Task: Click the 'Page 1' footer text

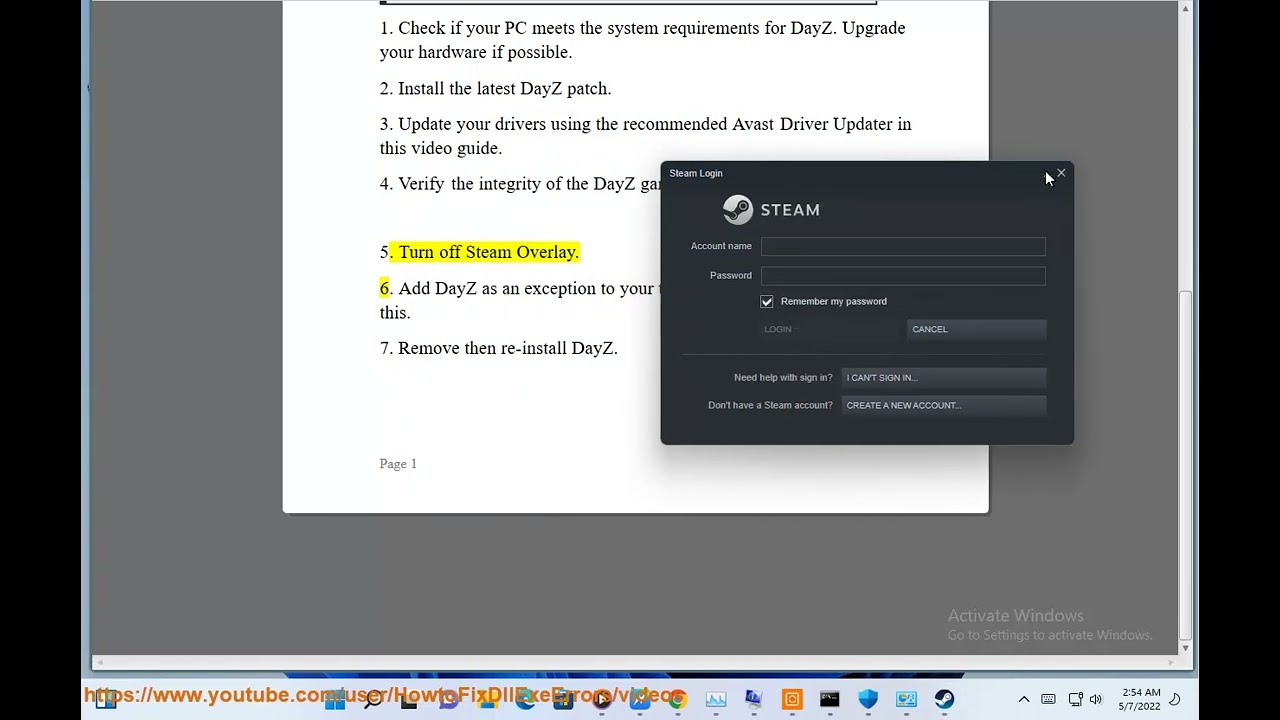Action: pos(398,464)
